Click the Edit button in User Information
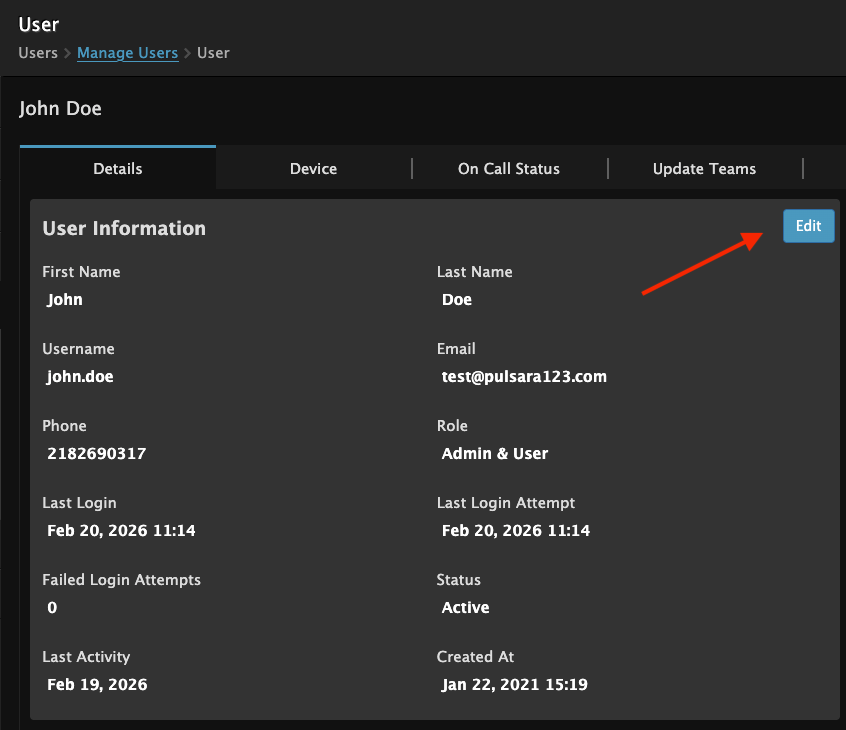This screenshot has height=730, width=846. tap(808, 226)
